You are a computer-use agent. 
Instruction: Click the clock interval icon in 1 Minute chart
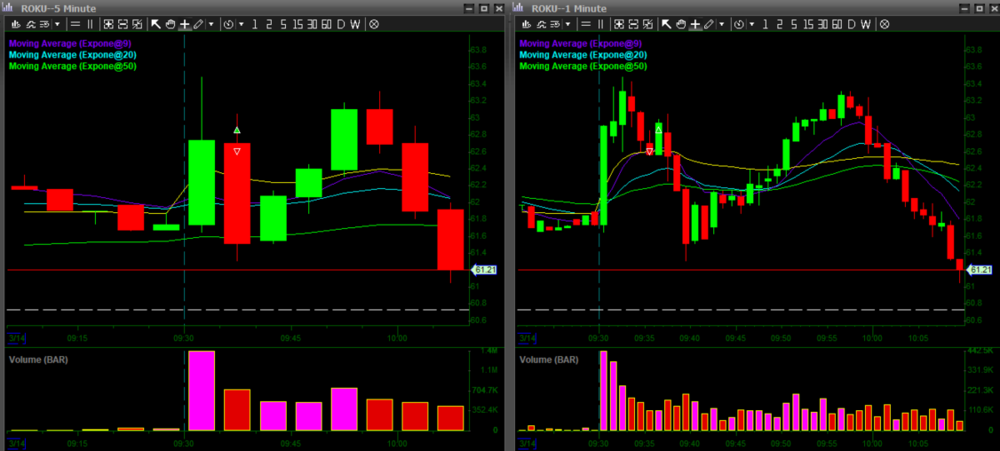click(738, 23)
